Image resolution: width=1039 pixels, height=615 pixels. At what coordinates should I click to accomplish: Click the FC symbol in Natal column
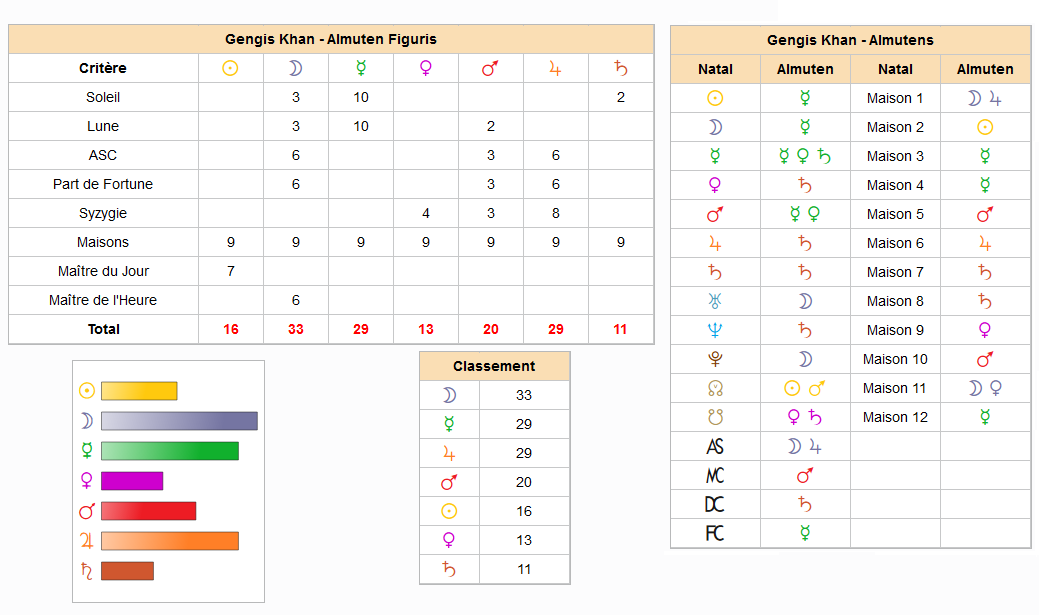pyautogui.click(x=715, y=533)
